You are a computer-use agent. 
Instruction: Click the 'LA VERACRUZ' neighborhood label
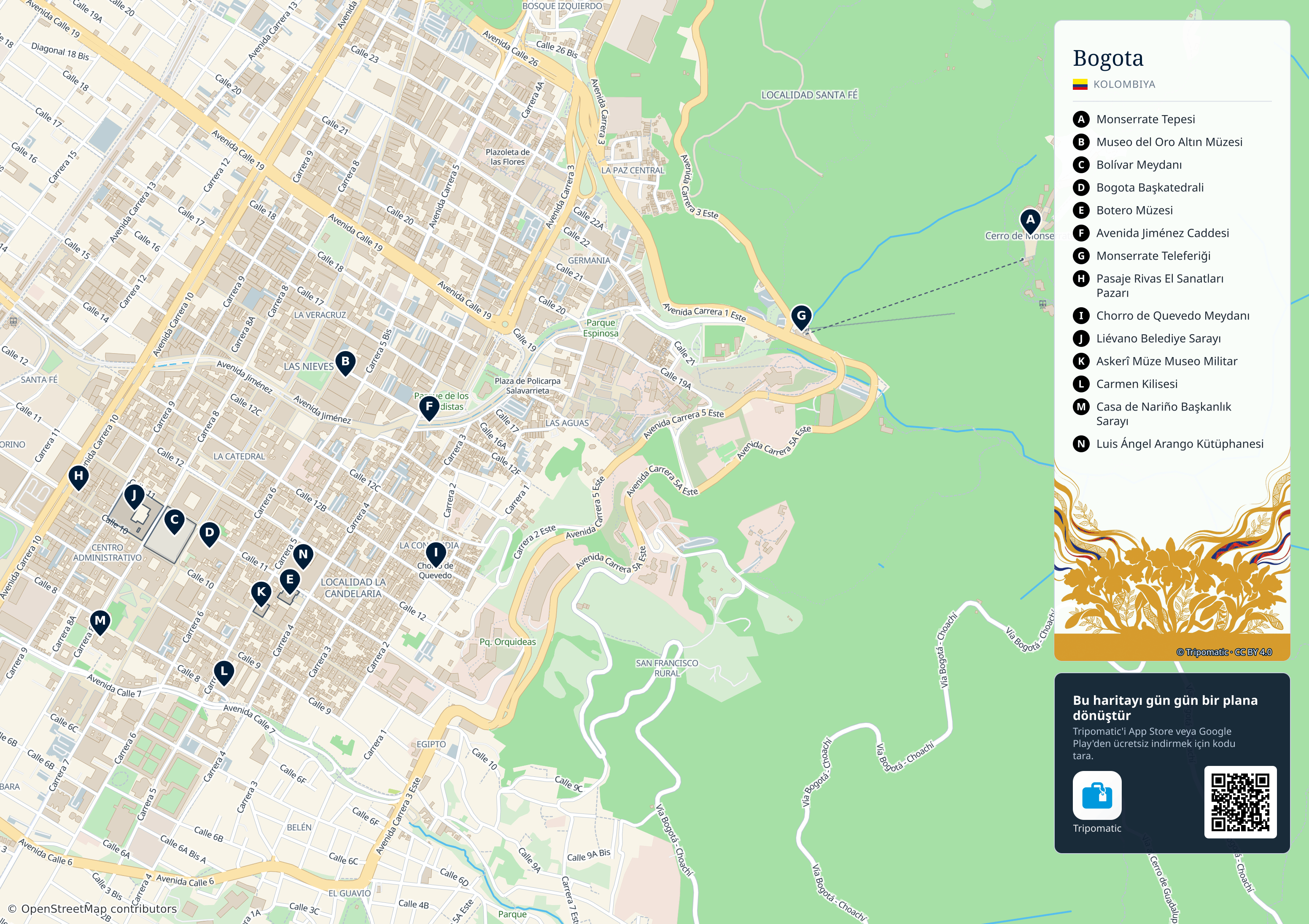pos(320,314)
